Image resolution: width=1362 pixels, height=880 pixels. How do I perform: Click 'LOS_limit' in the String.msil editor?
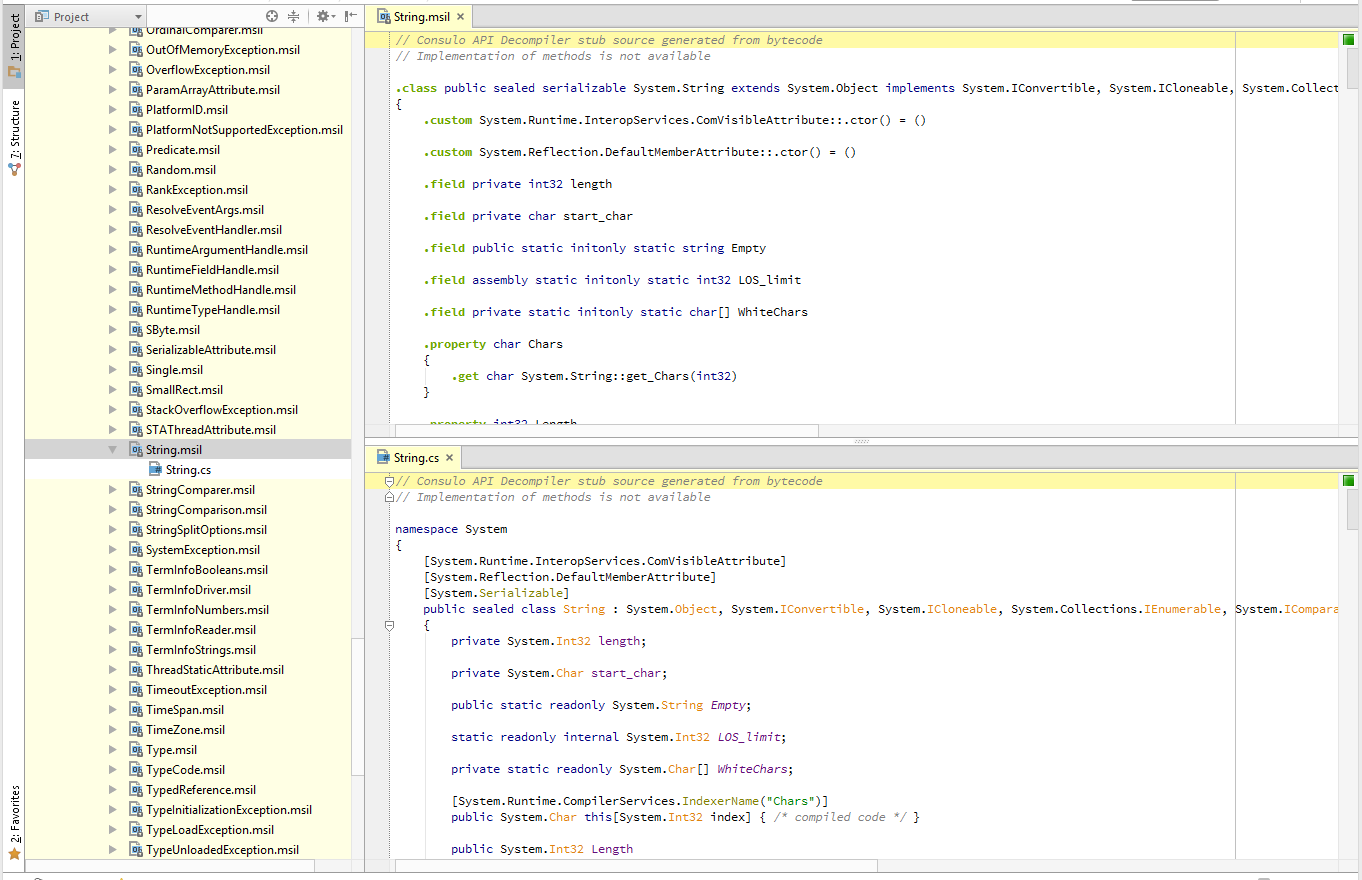(x=769, y=280)
